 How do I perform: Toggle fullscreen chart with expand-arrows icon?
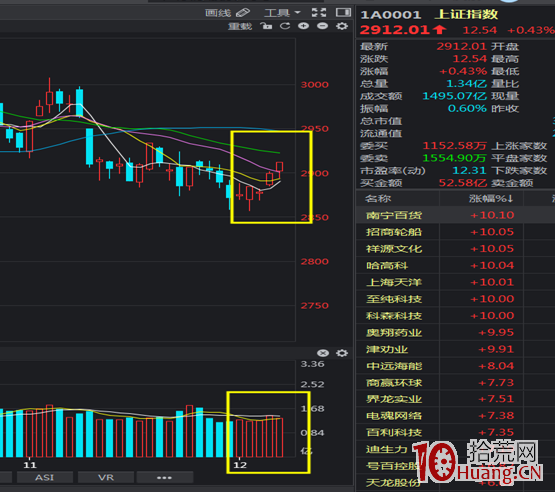click(319, 13)
